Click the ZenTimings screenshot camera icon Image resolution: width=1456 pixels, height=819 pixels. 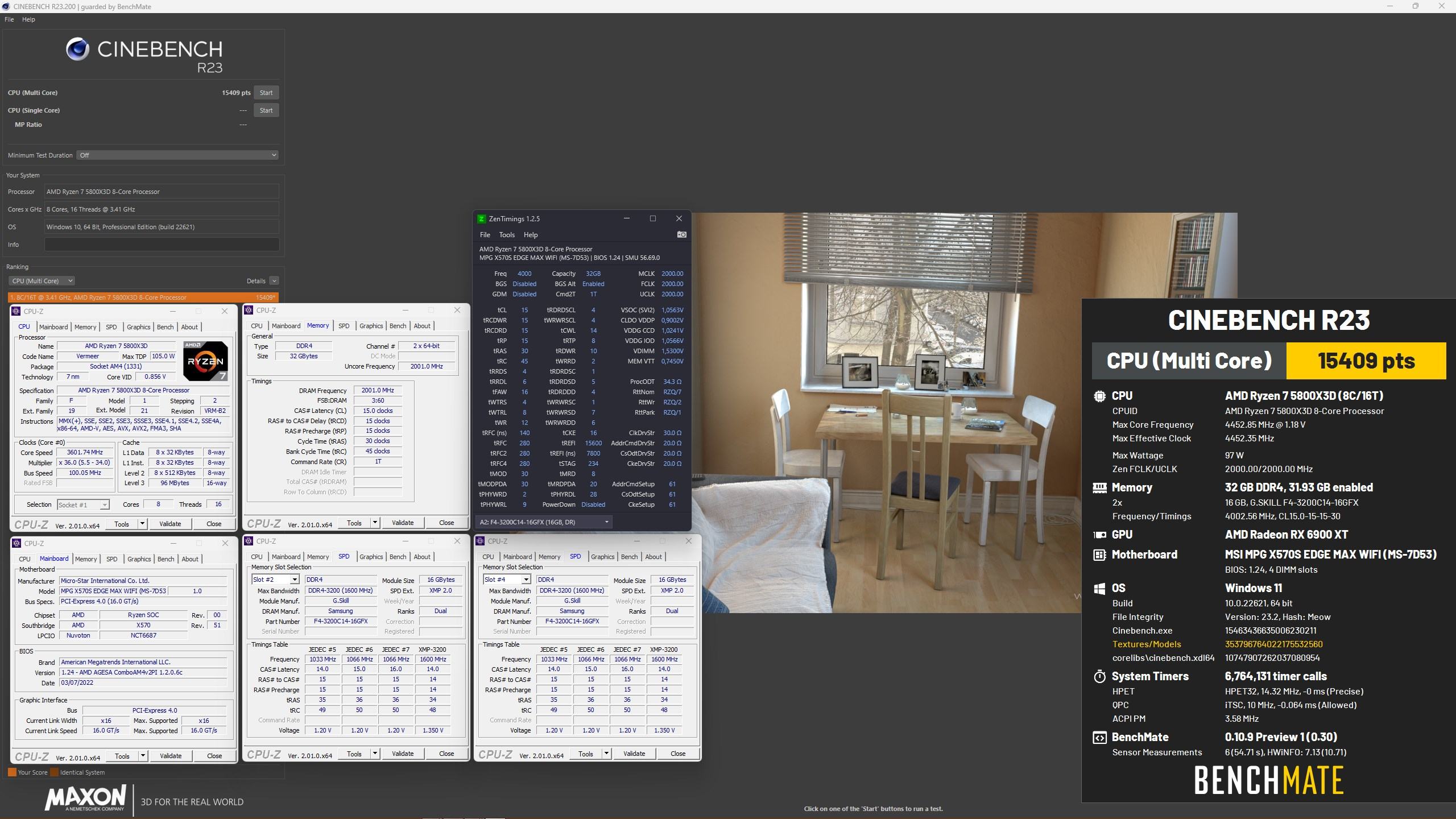coord(681,234)
